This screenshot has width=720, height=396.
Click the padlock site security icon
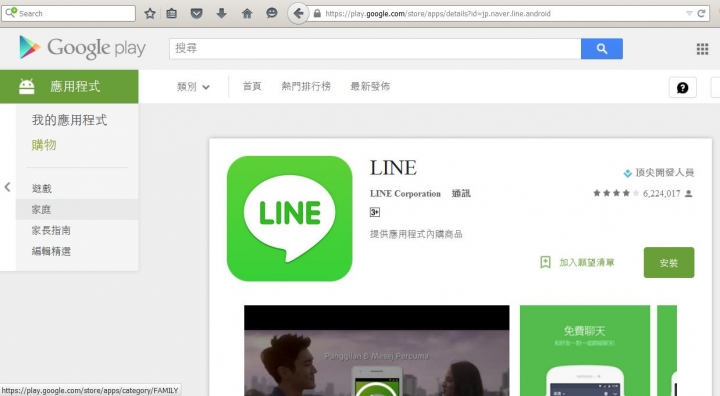(x=317, y=13)
